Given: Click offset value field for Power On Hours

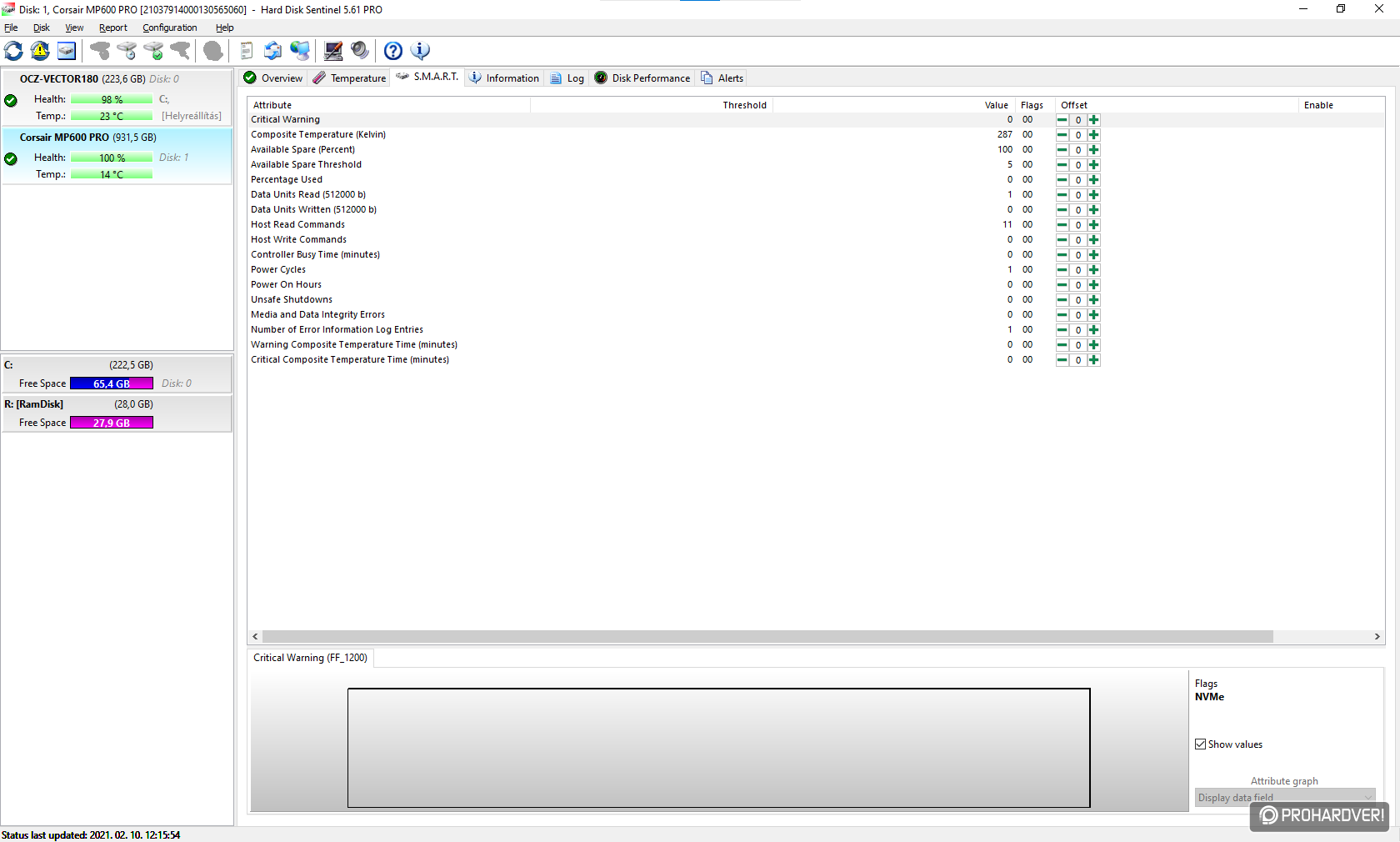Looking at the screenshot, I should pos(1078,285).
